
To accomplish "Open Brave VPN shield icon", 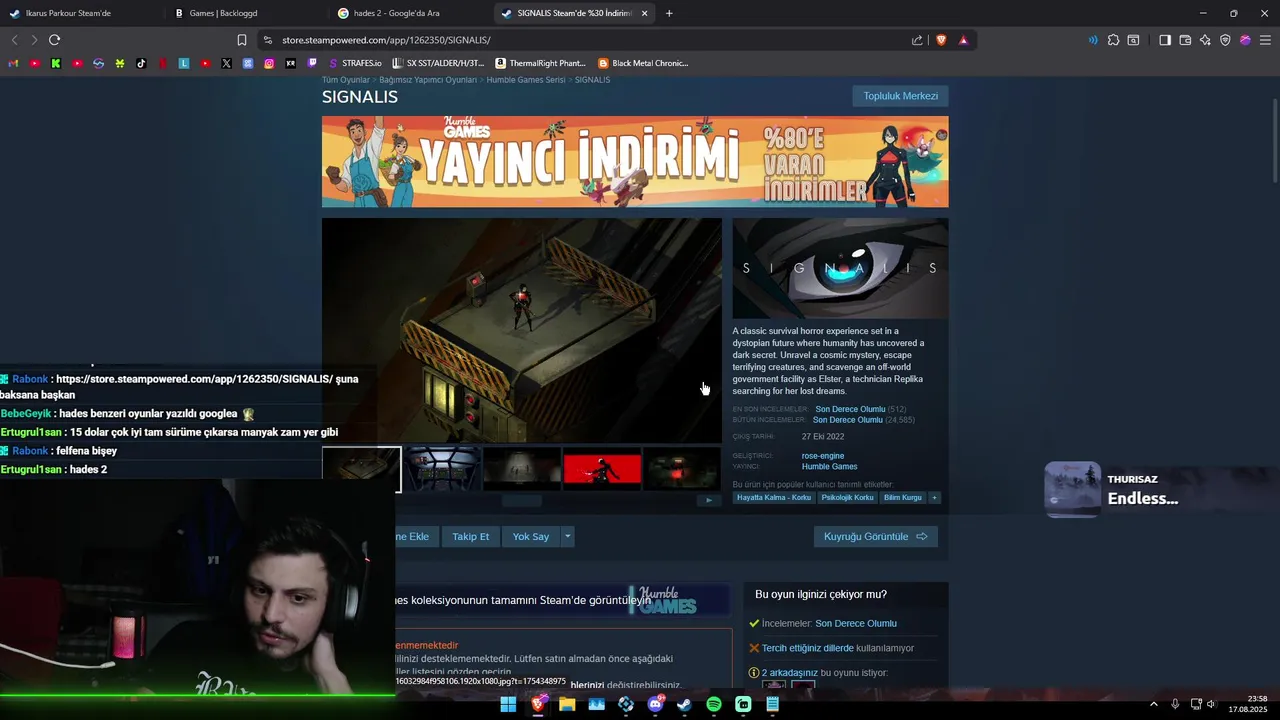I will point(1225,40).
